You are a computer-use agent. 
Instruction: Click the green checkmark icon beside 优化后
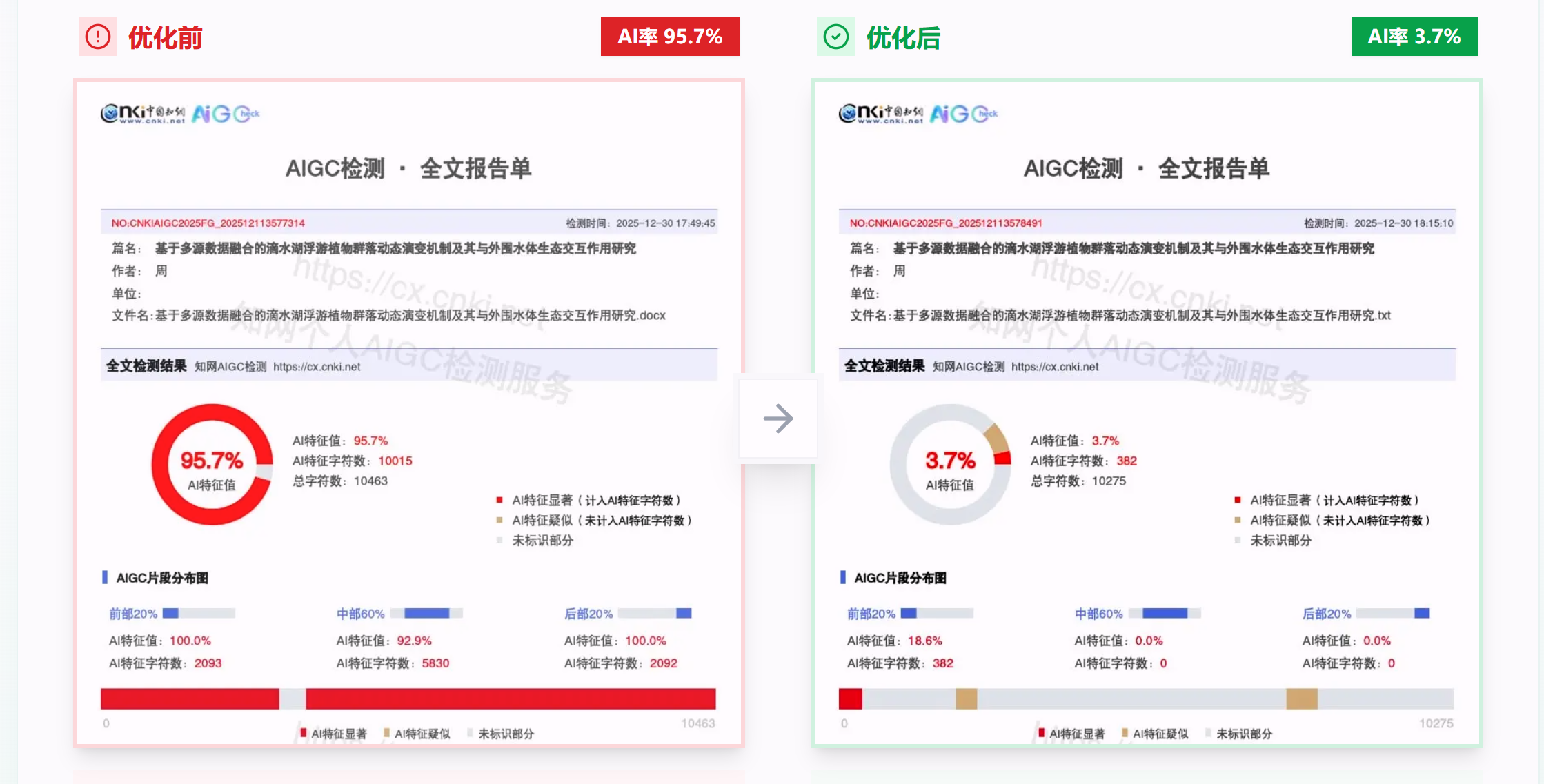coord(836,37)
